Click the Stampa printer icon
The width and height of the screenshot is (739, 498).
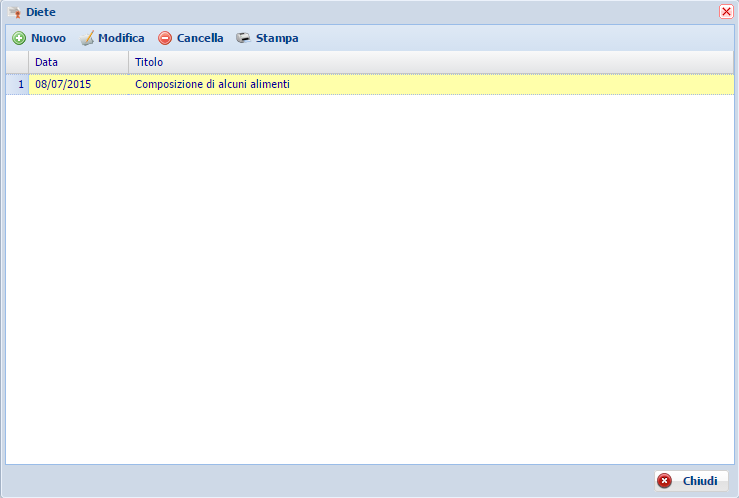243,38
